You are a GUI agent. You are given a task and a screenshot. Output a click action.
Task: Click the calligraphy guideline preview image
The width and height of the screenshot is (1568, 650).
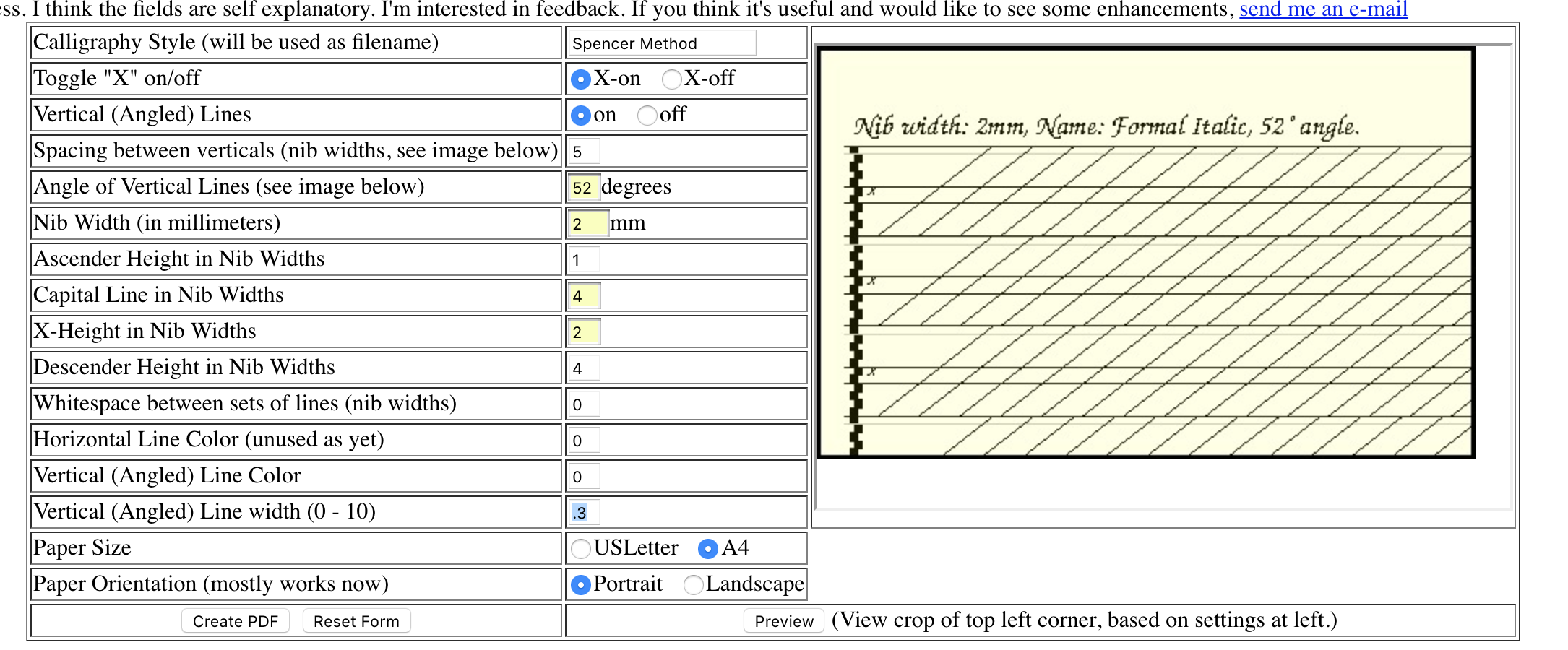[x=1145, y=253]
